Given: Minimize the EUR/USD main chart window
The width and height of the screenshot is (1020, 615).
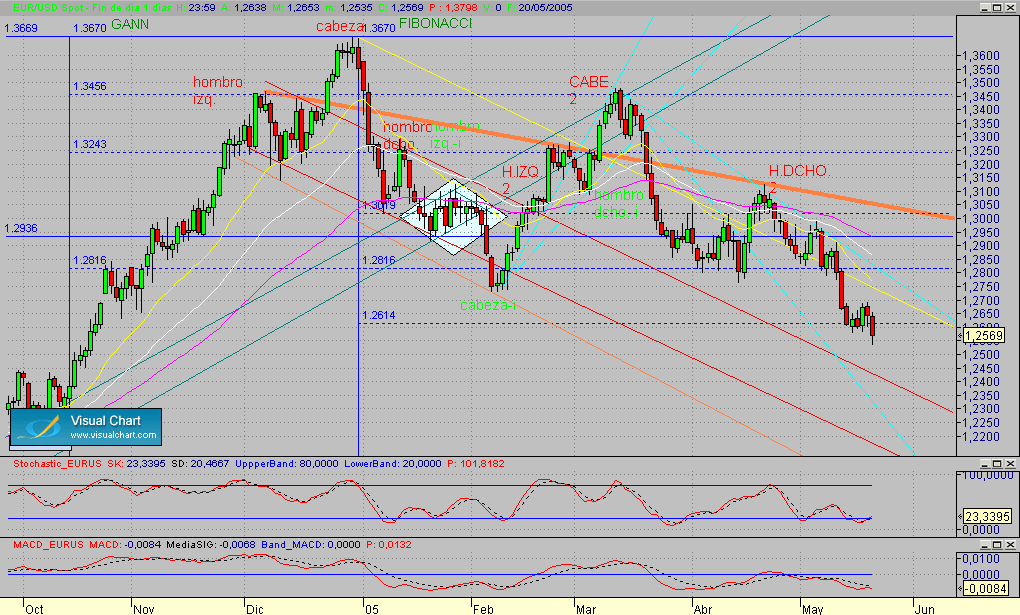Looking at the screenshot, I should coord(985,8).
